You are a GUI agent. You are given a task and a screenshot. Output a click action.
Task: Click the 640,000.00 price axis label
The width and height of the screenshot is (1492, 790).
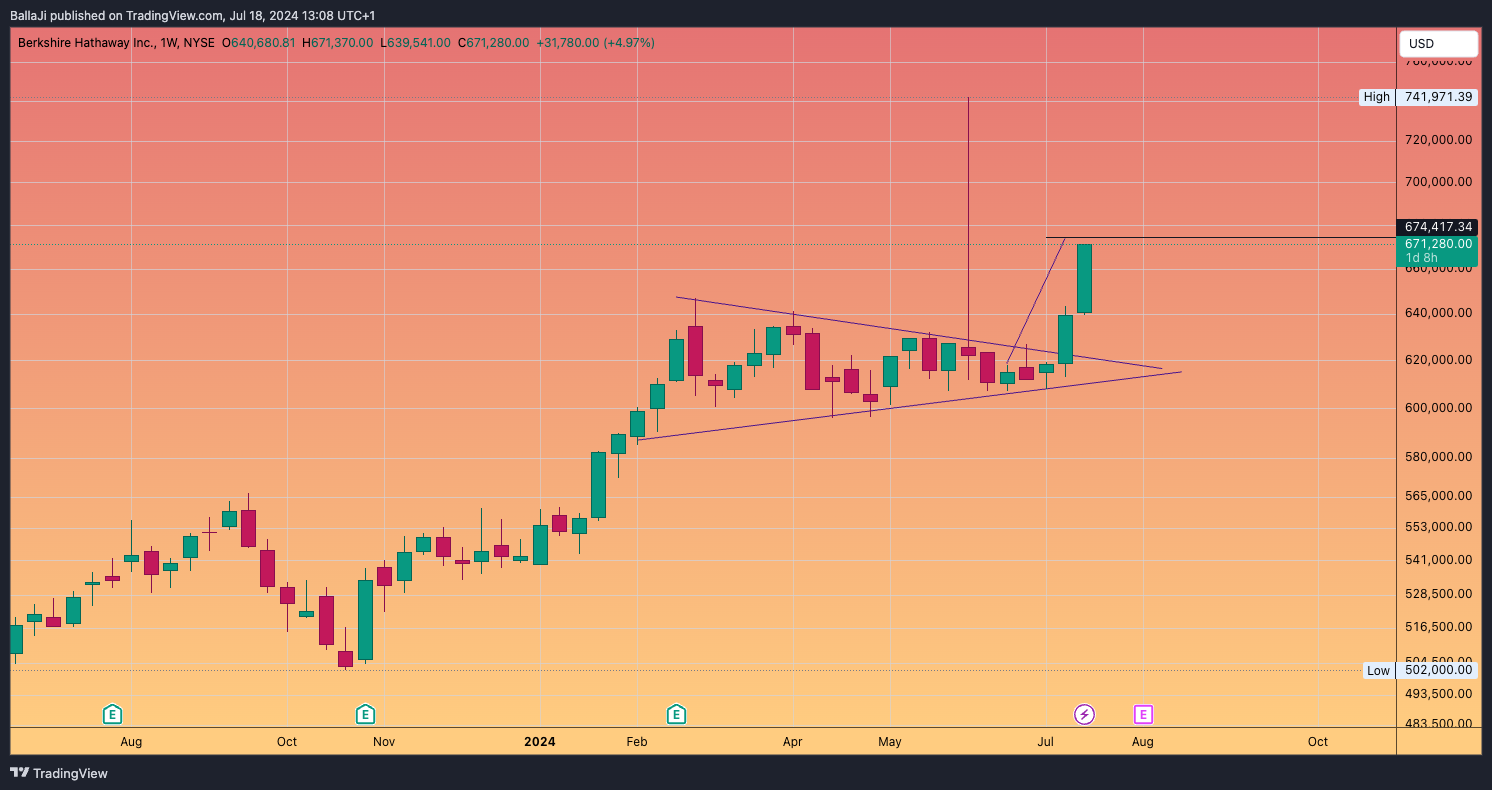pos(1438,313)
